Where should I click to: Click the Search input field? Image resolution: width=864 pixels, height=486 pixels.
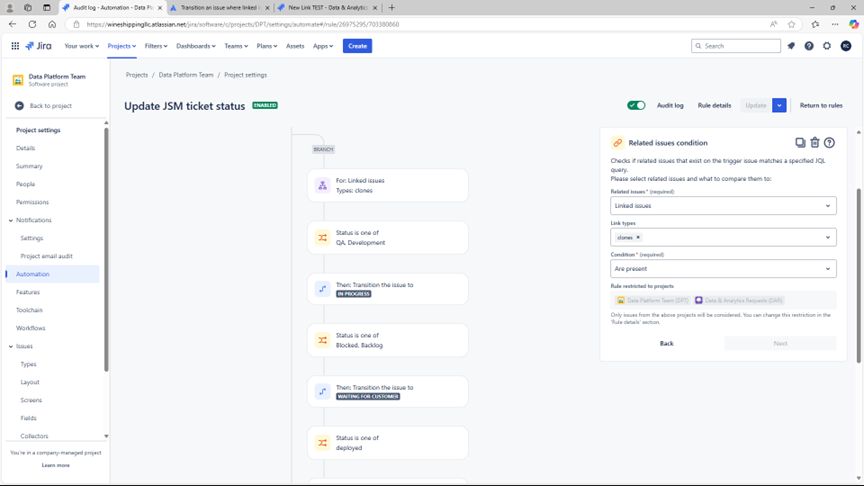tap(736, 46)
